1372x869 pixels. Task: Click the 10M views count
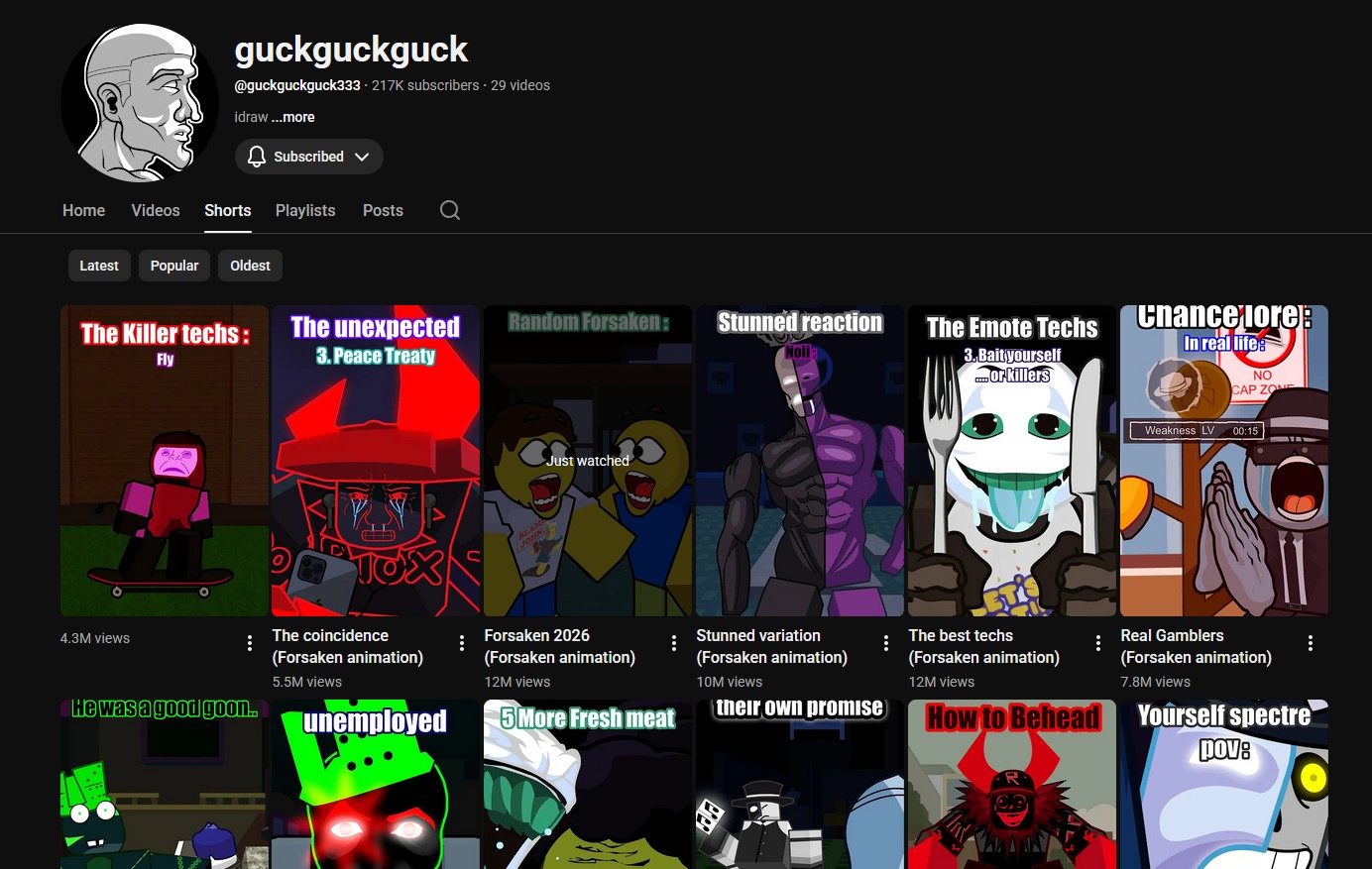tap(730, 682)
